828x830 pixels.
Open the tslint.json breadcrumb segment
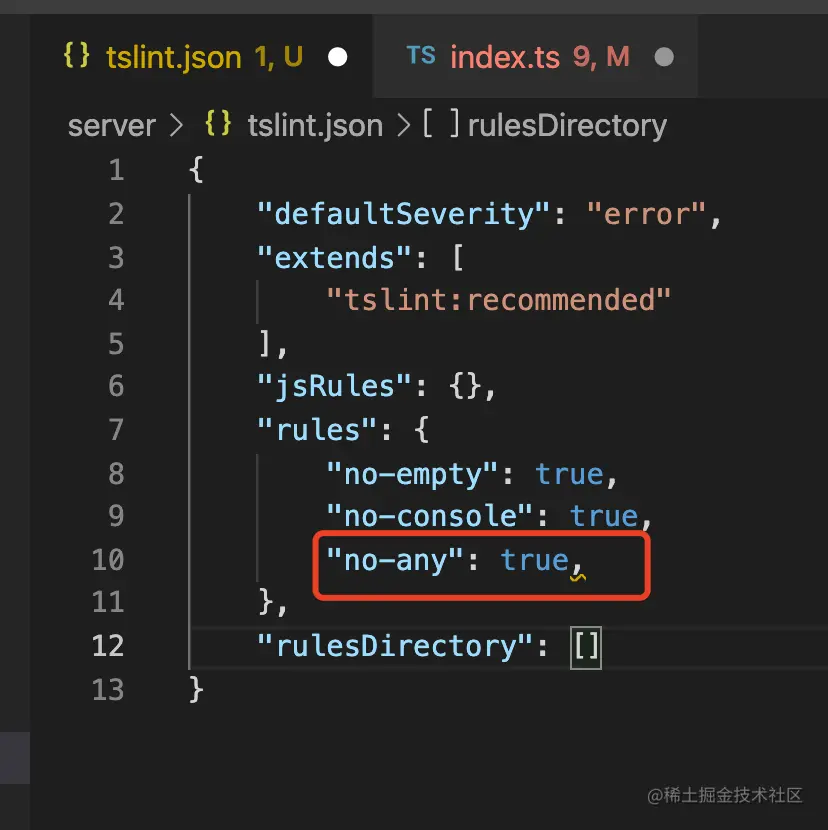(315, 126)
